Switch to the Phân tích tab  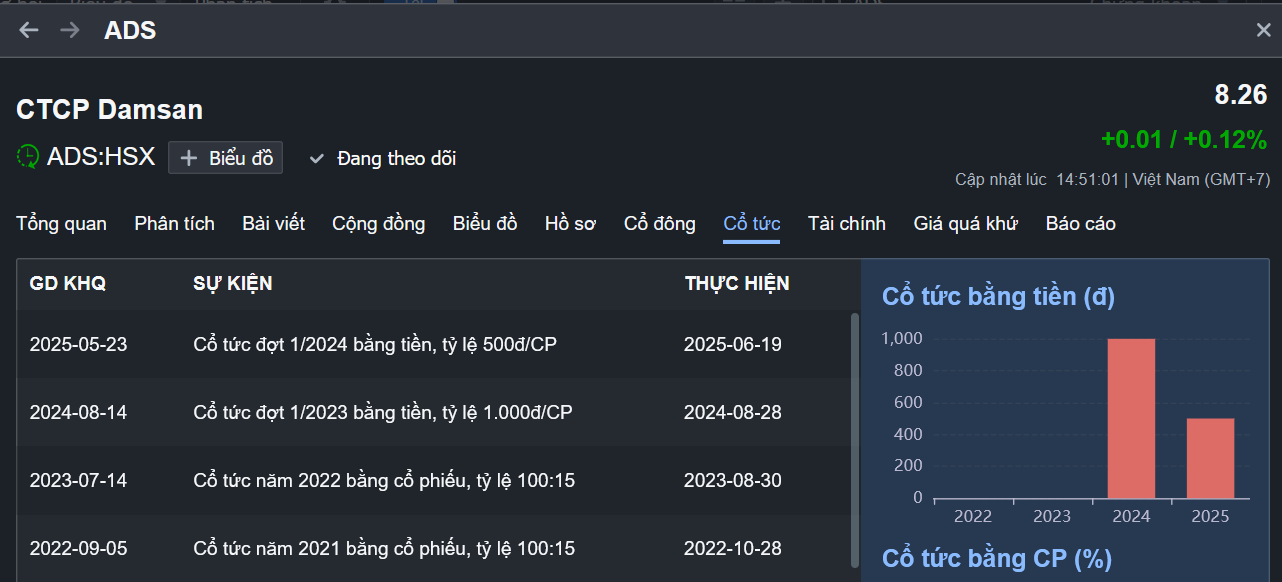(x=174, y=223)
